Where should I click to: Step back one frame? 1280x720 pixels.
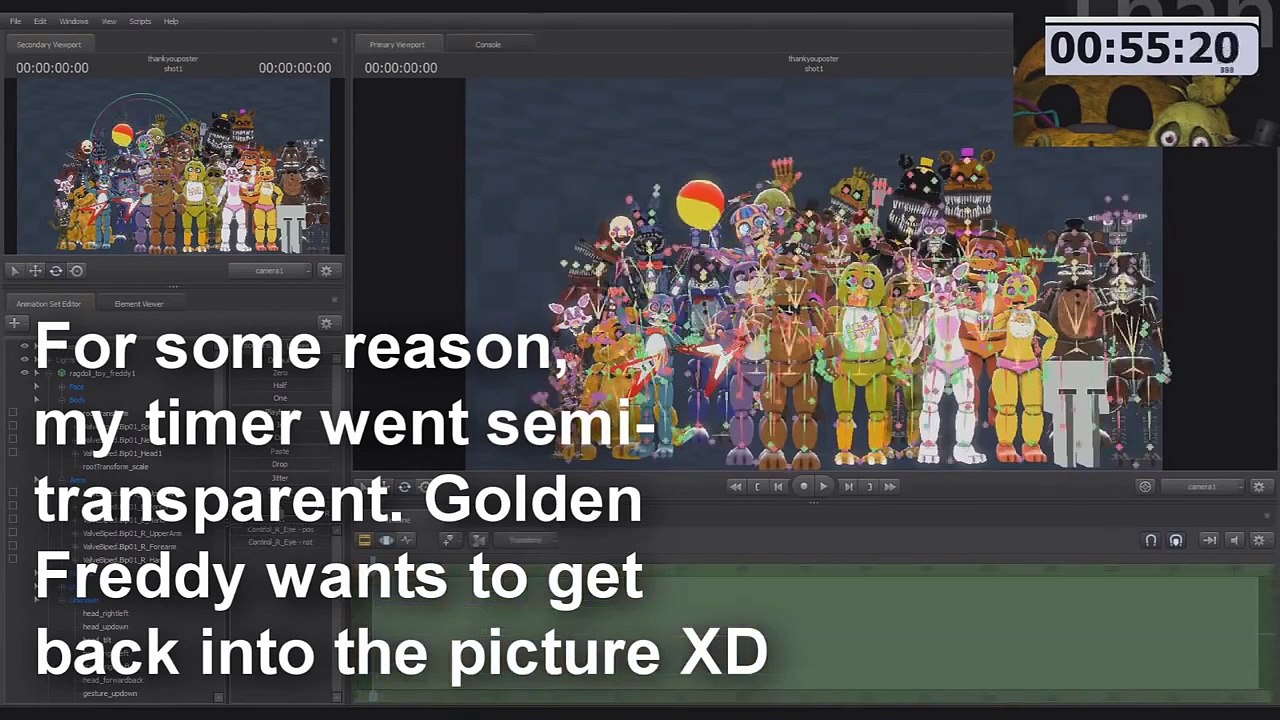click(778, 487)
